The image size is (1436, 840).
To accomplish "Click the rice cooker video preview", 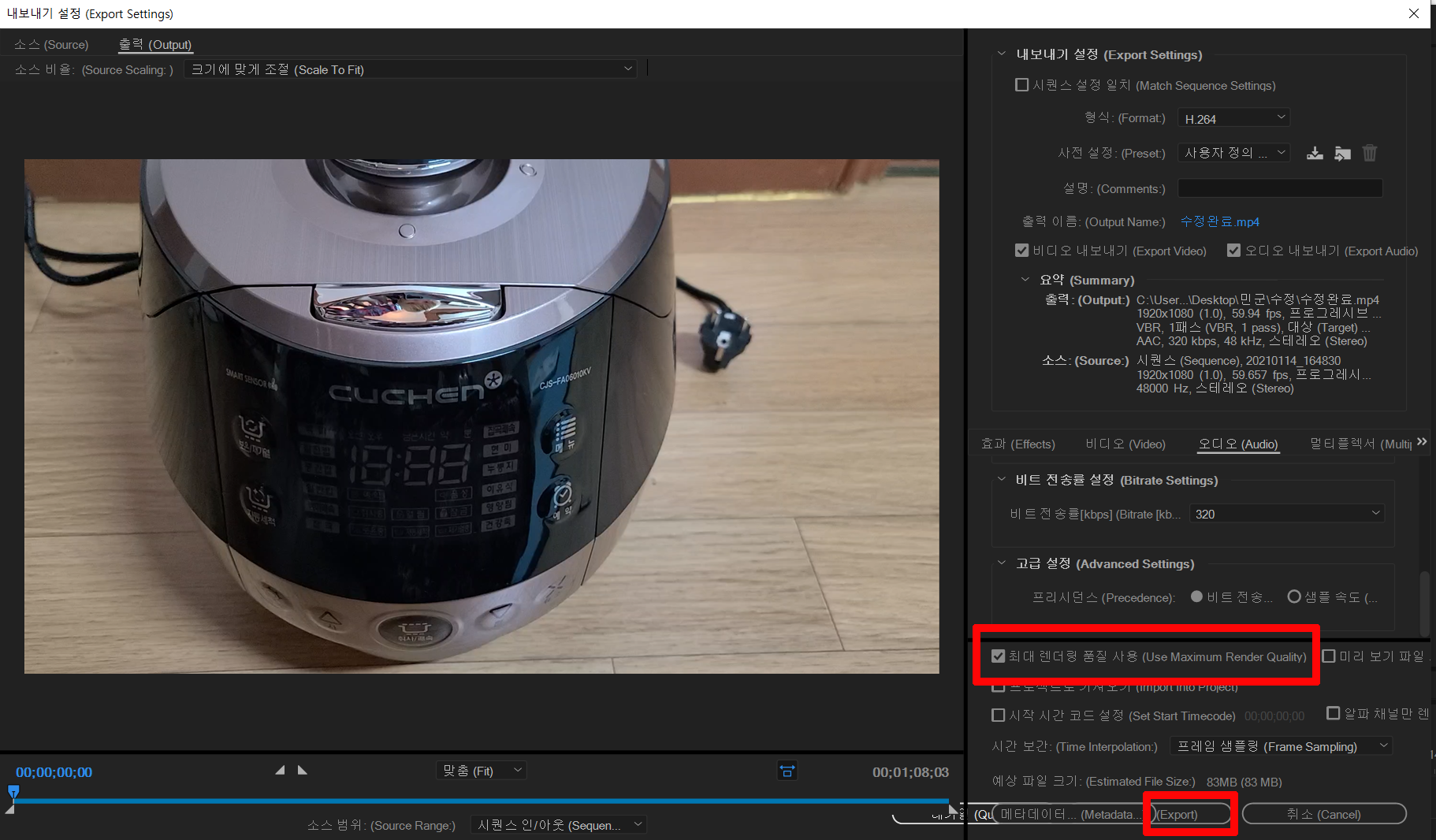I will tap(482, 416).
